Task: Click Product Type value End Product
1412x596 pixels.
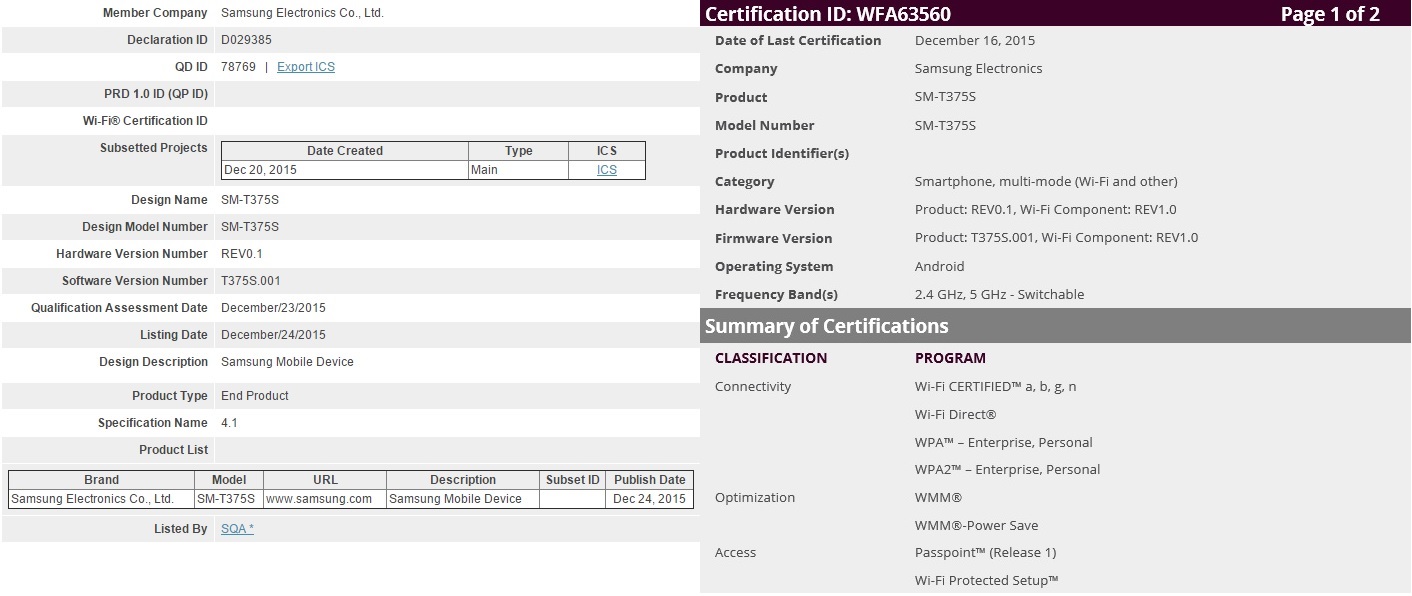Action: point(255,396)
